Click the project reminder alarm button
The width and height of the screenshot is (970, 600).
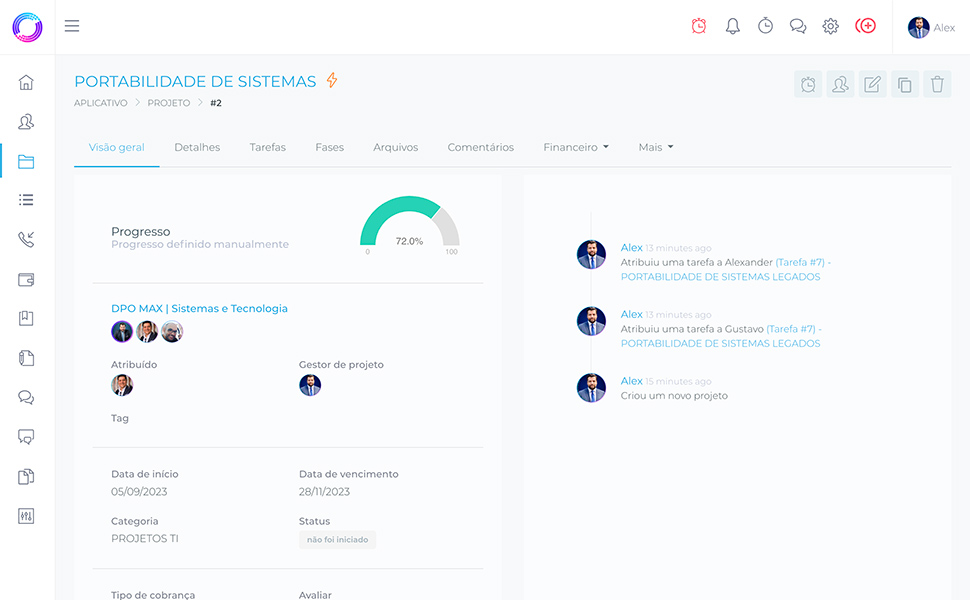808,84
